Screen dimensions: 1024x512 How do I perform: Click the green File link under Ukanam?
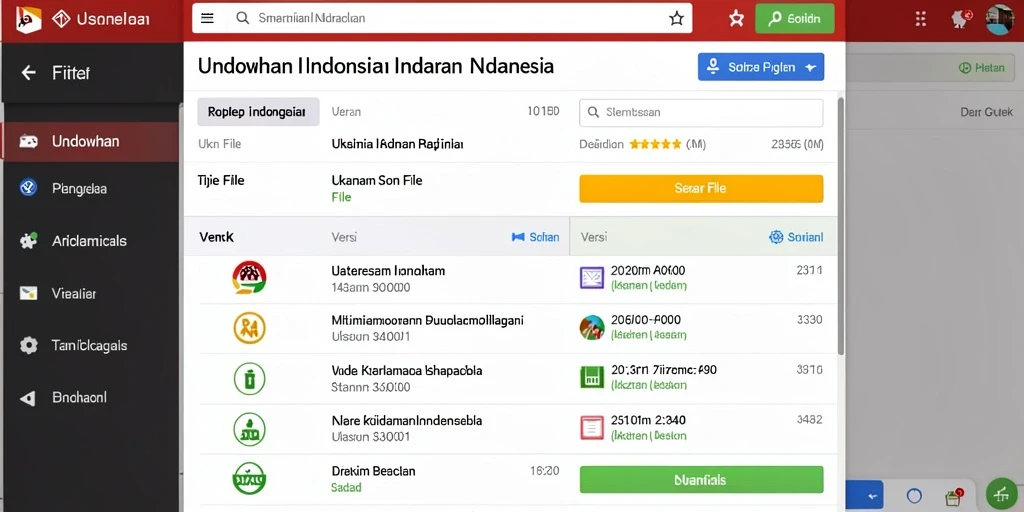click(342, 197)
